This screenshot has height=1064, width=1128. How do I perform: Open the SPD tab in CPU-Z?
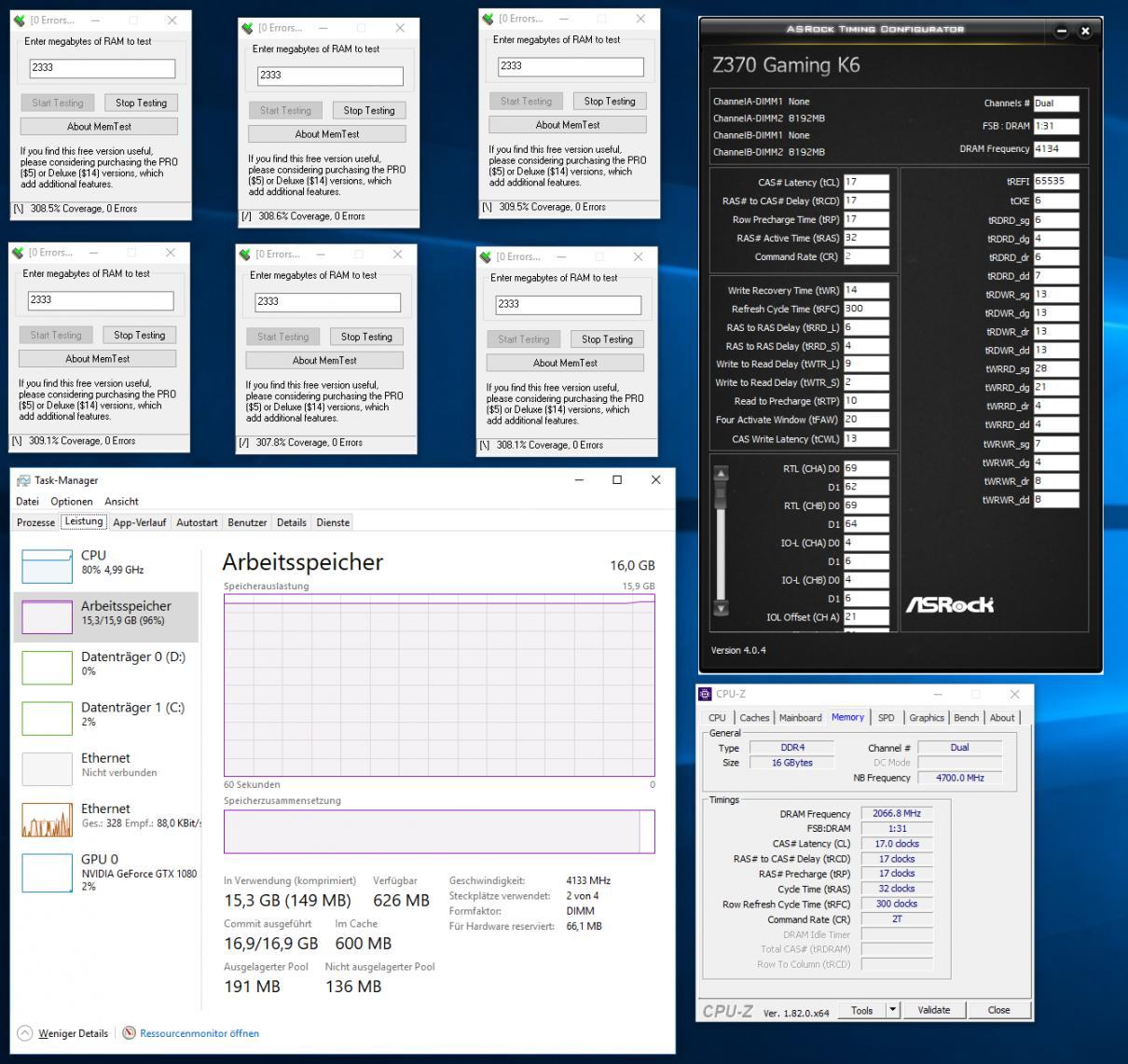887,717
